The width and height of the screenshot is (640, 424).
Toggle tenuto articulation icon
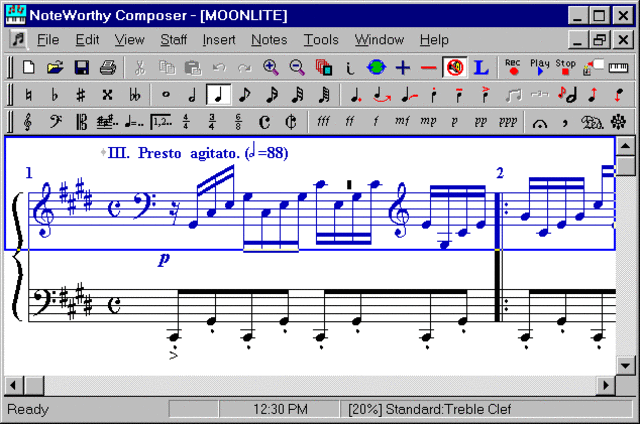click(459, 95)
